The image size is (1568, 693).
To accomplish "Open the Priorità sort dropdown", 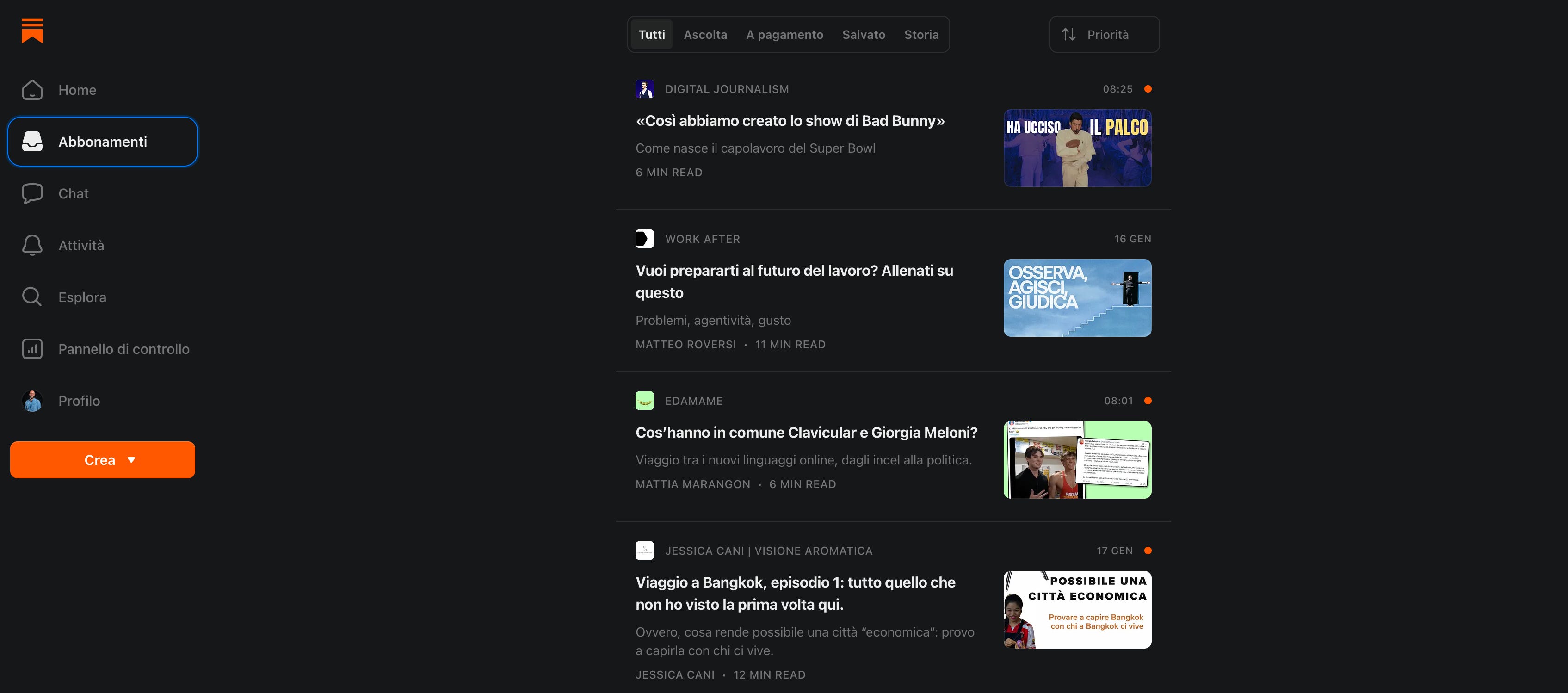I will point(1104,35).
